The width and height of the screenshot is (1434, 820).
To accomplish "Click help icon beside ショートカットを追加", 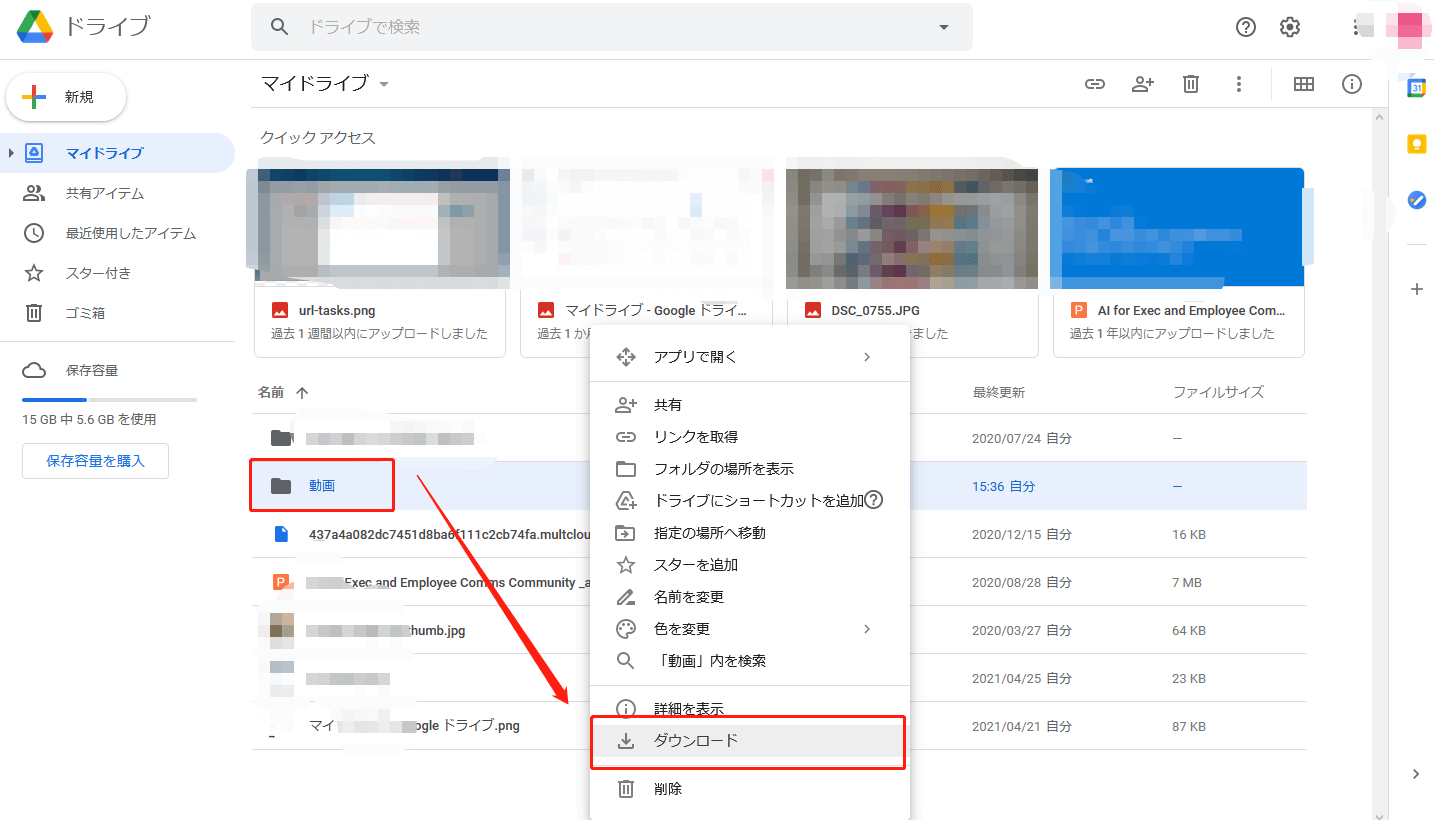I will coord(873,500).
